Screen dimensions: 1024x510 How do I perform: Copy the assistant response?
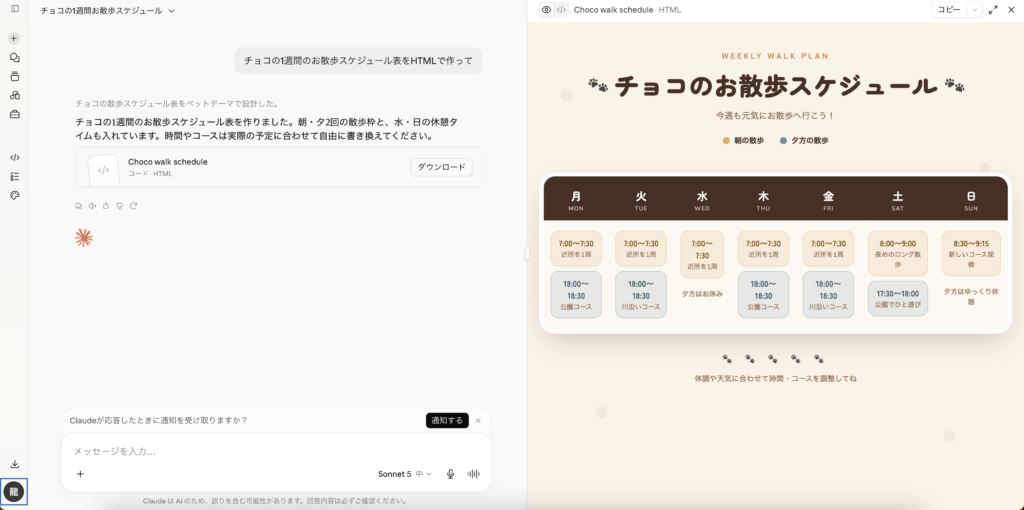point(78,206)
